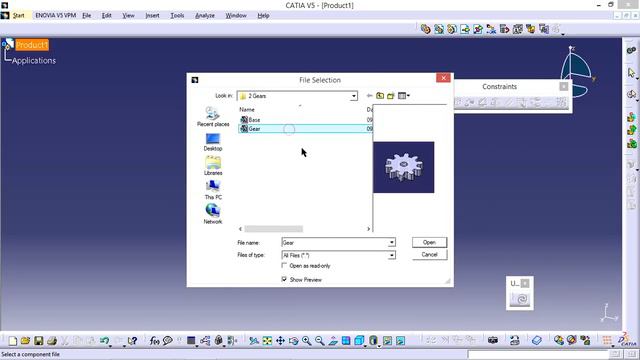This screenshot has height=360, width=640.
Task: Open the Tools menu
Action: pyautogui.click(x=177, y=16)
